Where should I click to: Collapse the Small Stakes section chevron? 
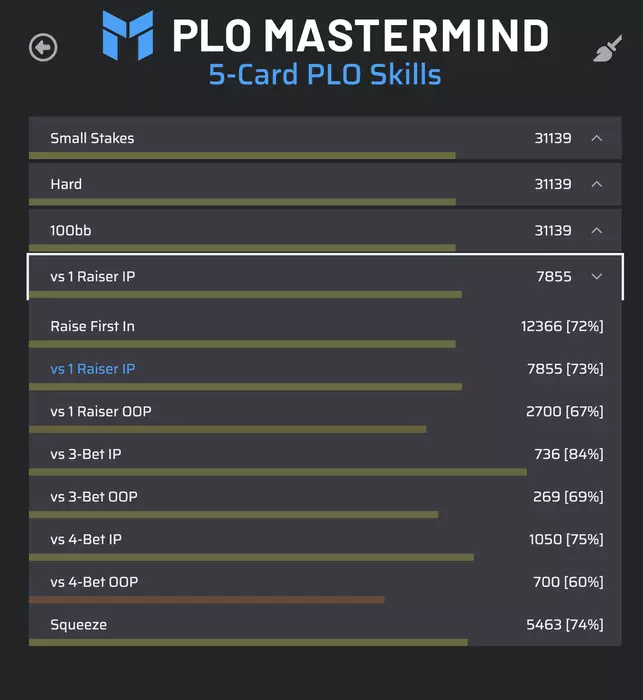(x=597, y=138)
